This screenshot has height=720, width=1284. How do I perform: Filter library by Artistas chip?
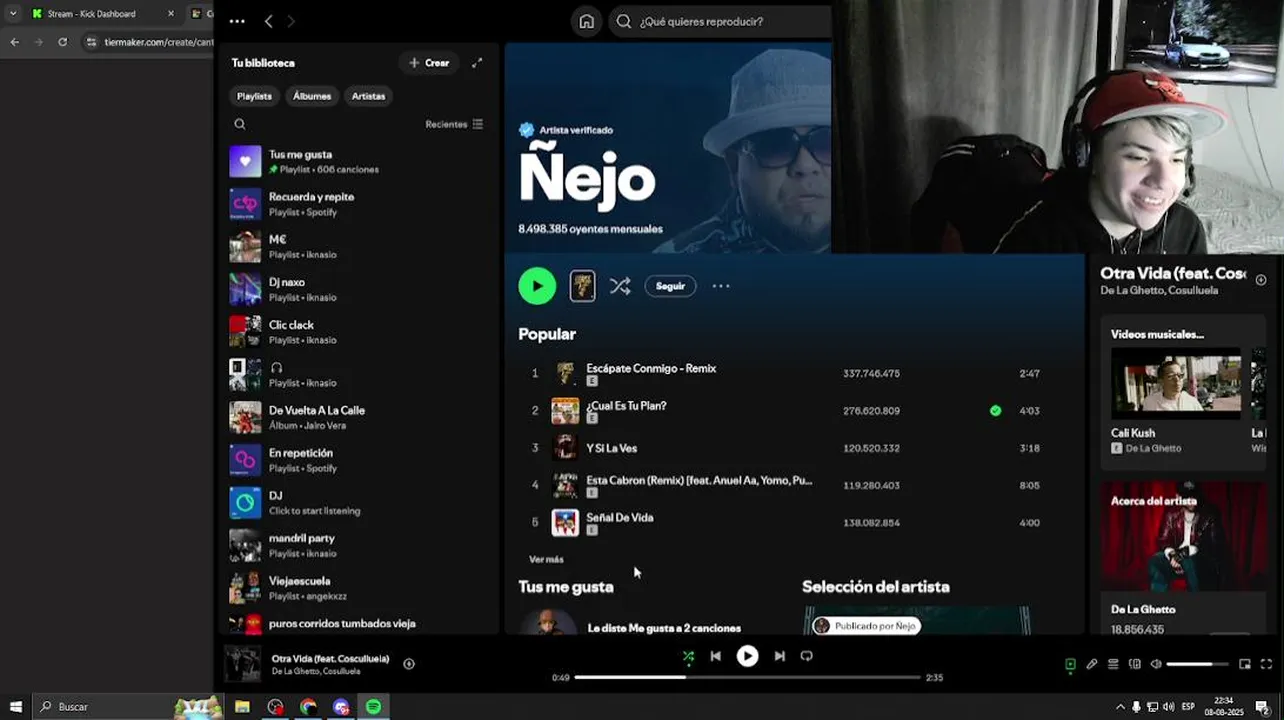click(x=368, y=96)
